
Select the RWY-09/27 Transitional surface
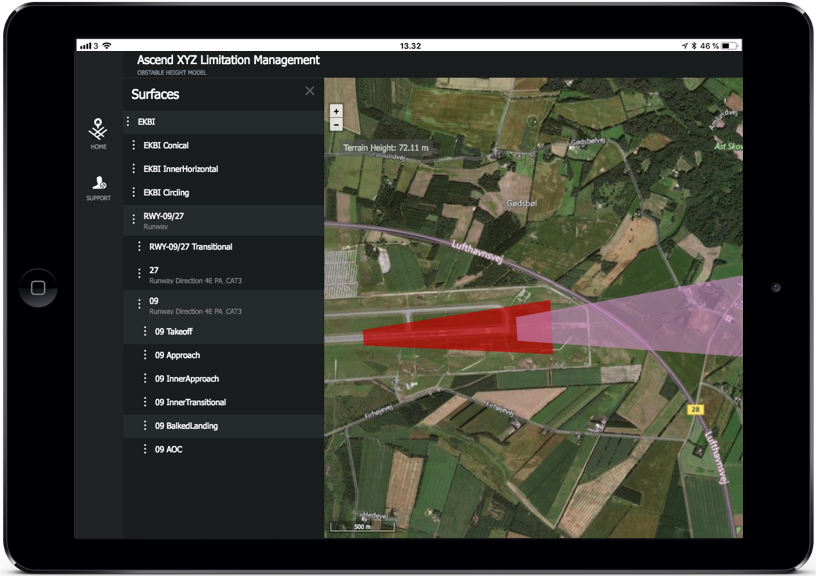click(x=191, y=246)
